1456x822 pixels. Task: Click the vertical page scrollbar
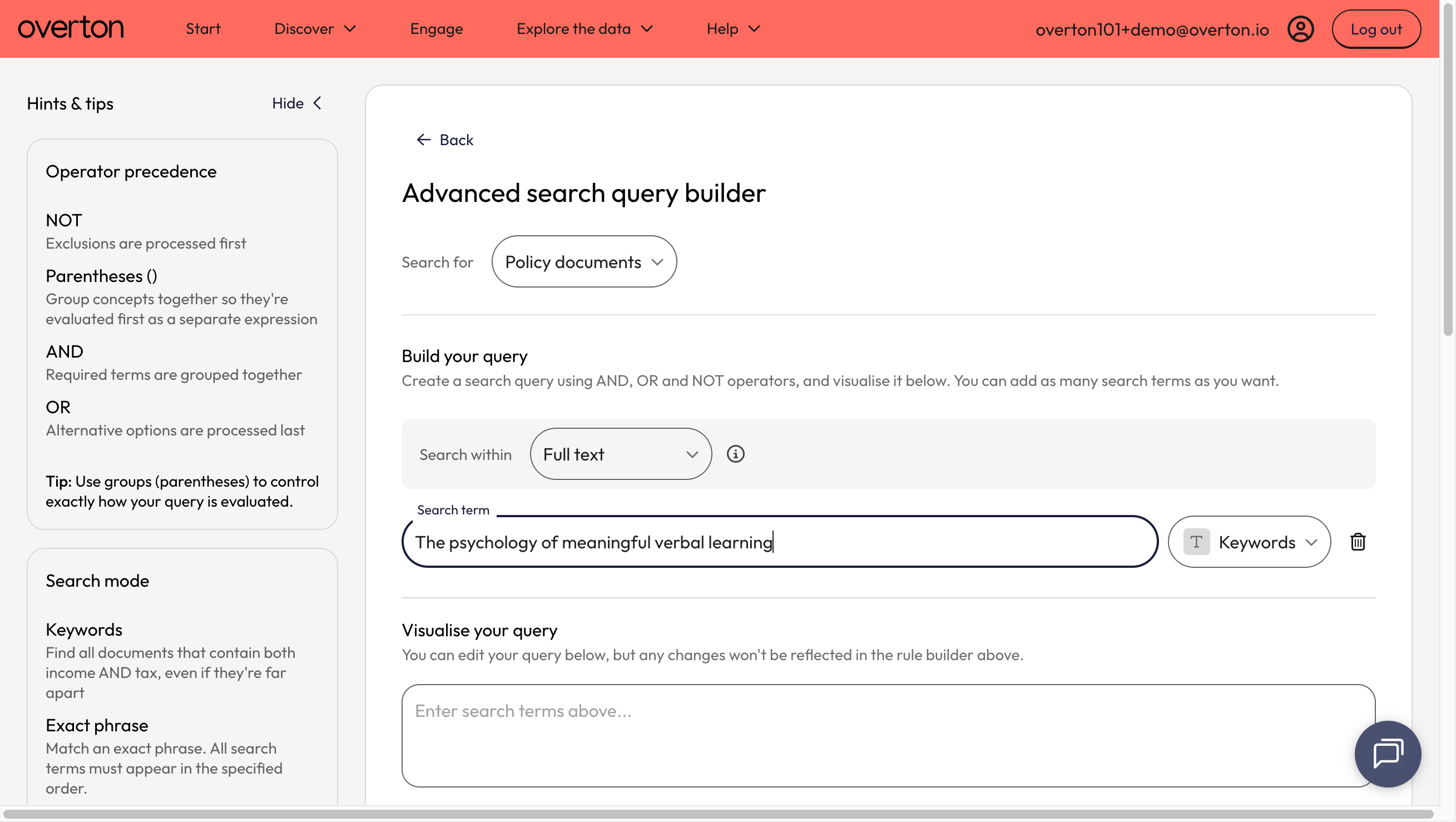(1448, 170)
